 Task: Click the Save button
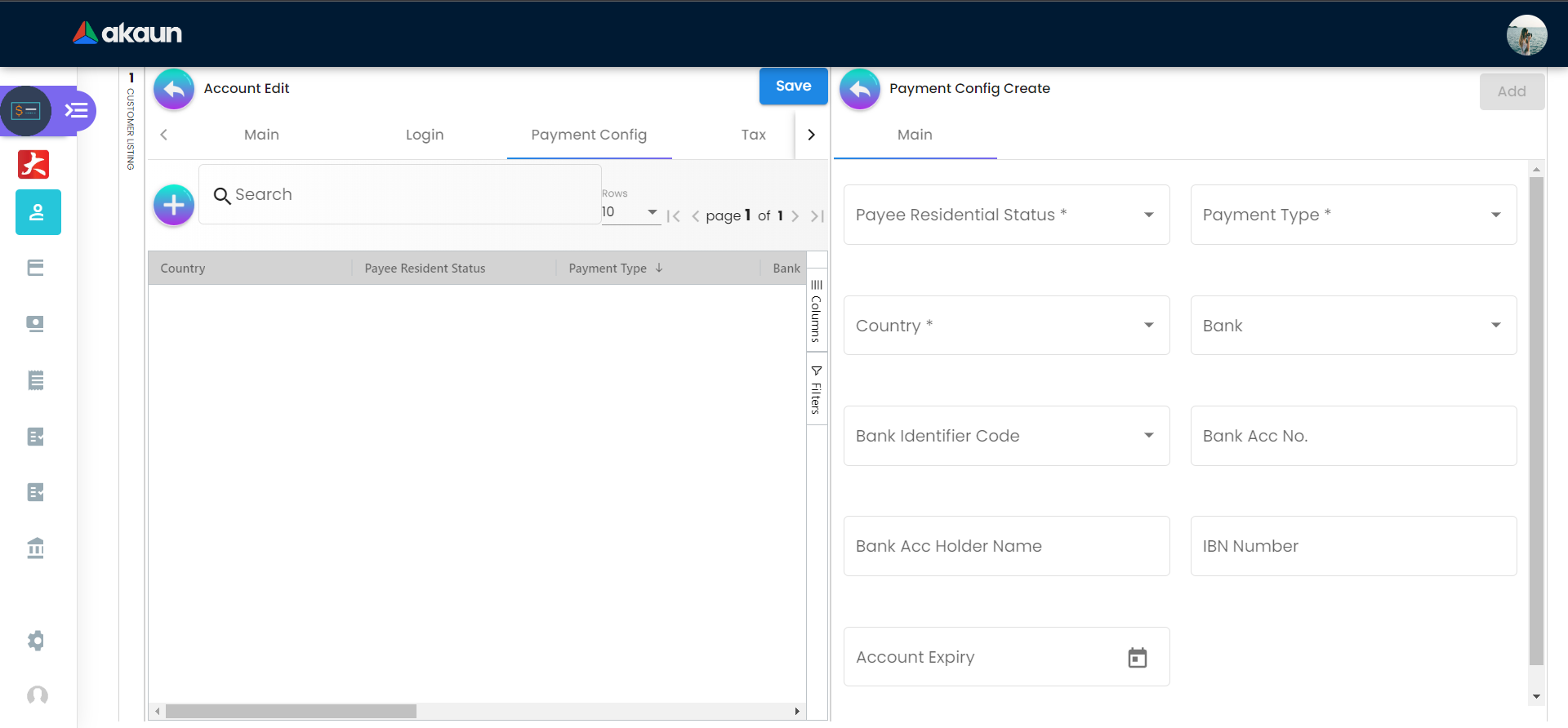coord(793,86)
